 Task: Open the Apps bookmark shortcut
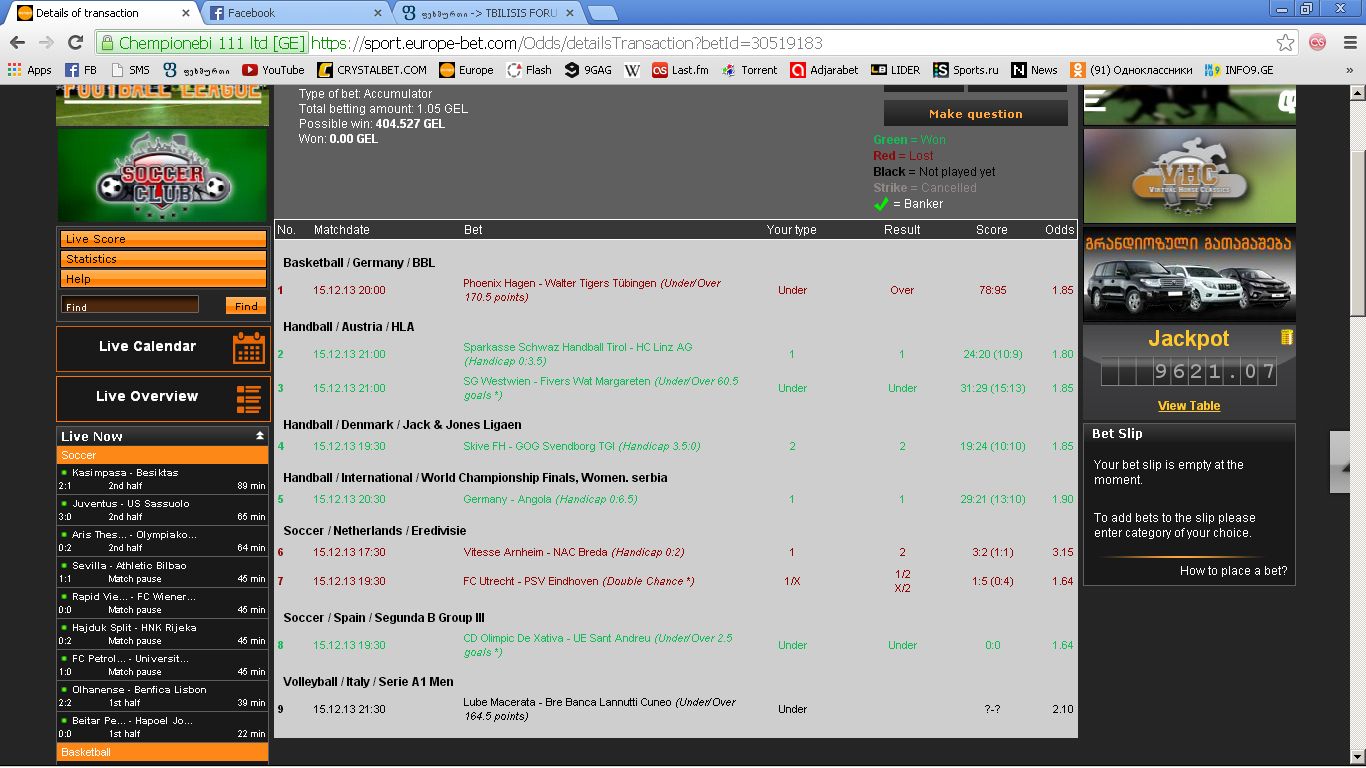click(30, 70)
